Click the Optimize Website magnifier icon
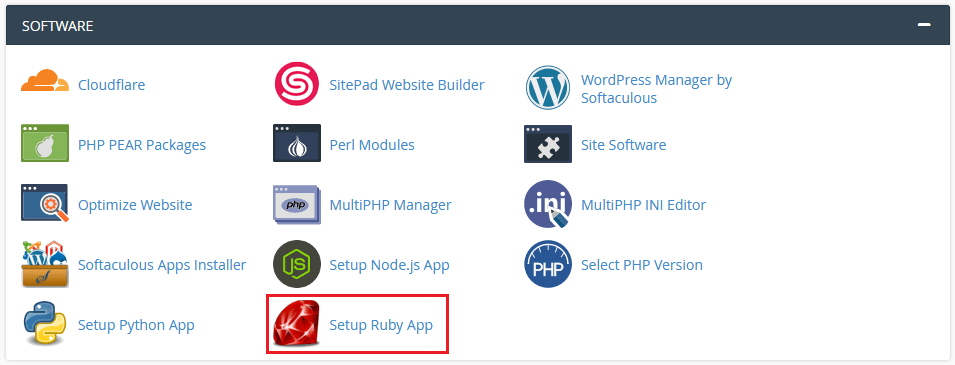This screenshot has width=955, height=365. tap(44, 203)
